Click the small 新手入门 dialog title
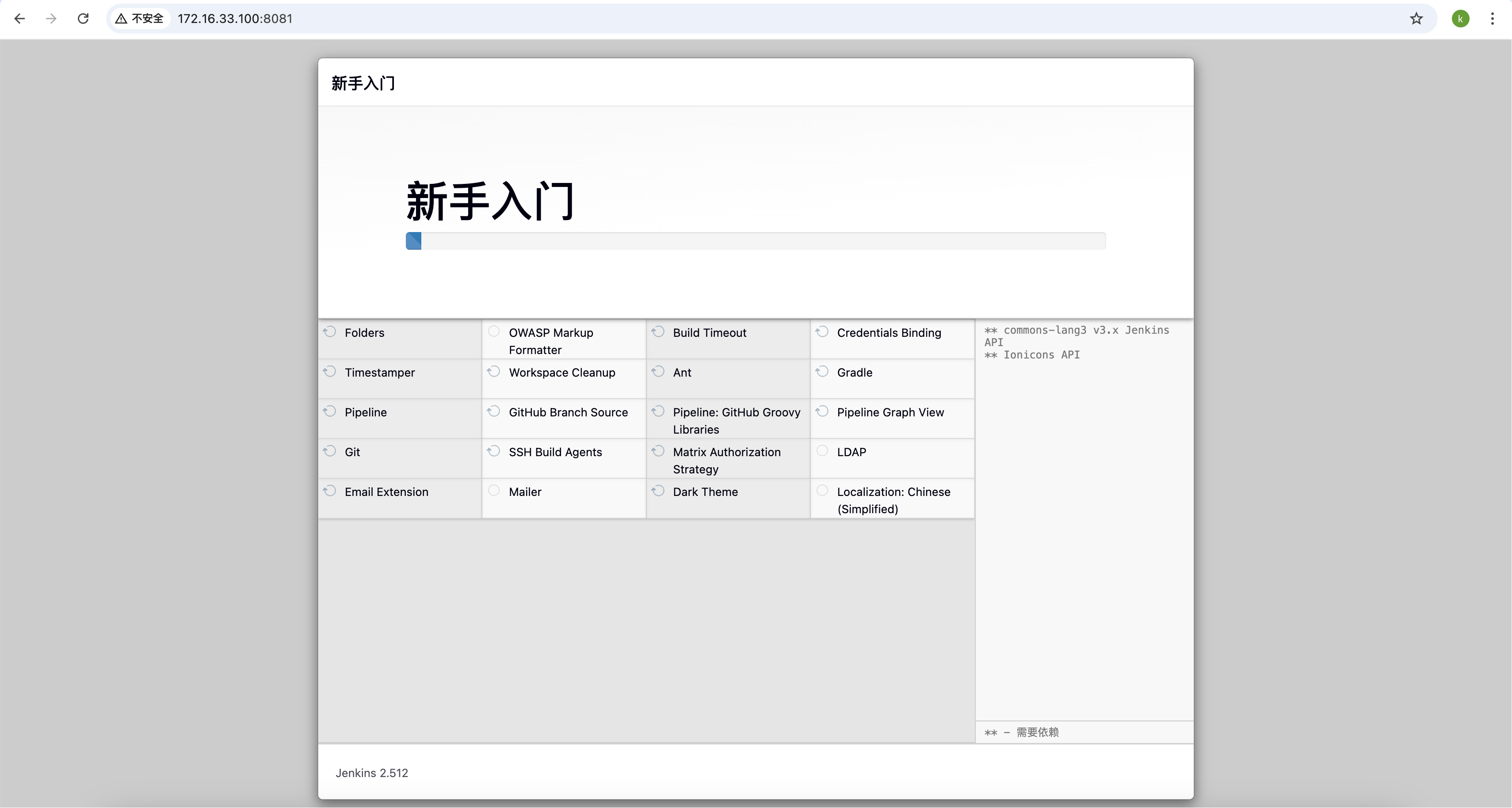 (363, 83)
